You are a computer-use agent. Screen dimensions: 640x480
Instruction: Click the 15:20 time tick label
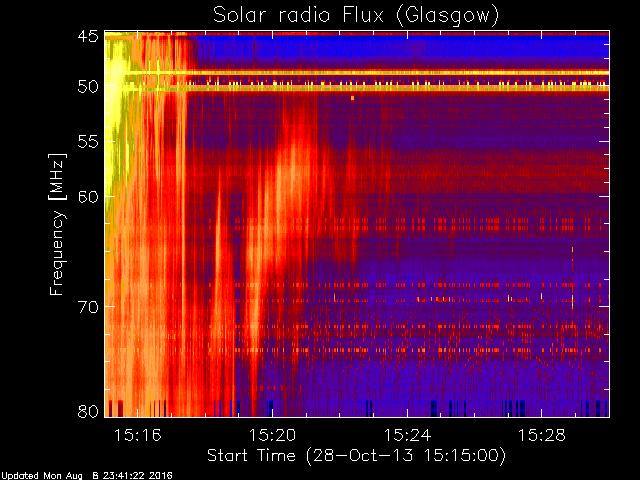[272, 435]
